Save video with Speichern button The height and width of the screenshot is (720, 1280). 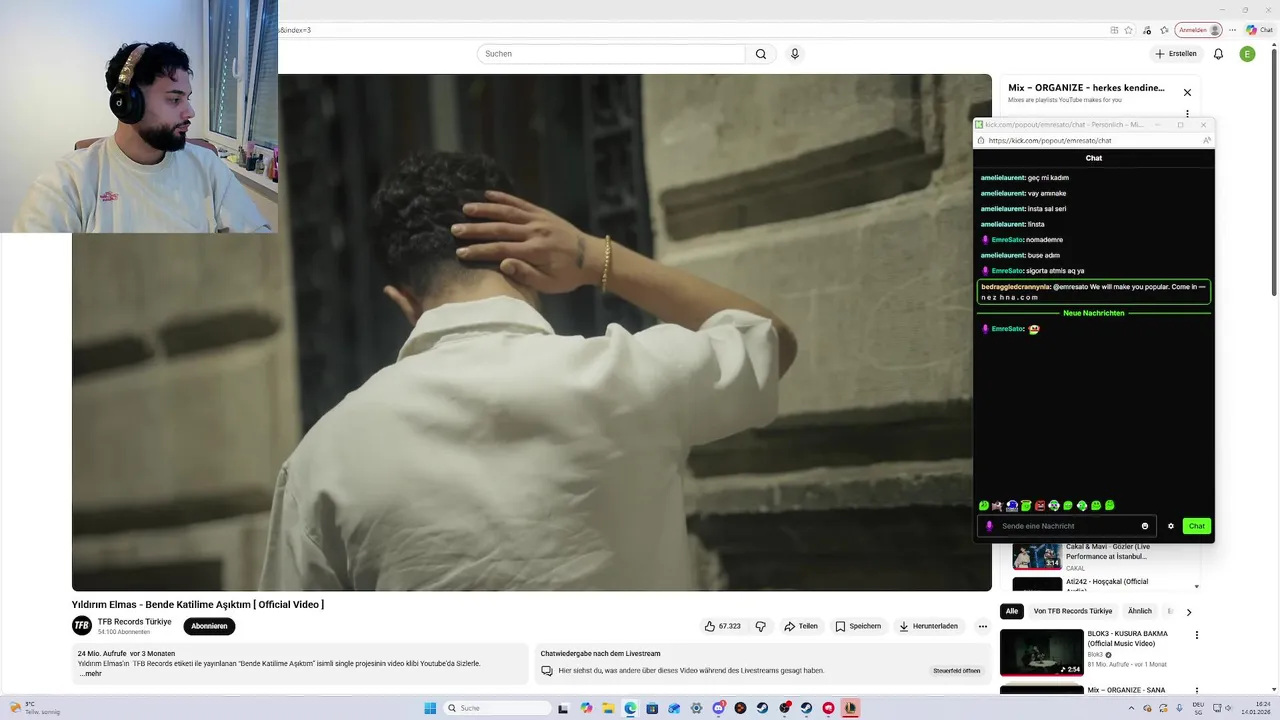coord(858,626)
